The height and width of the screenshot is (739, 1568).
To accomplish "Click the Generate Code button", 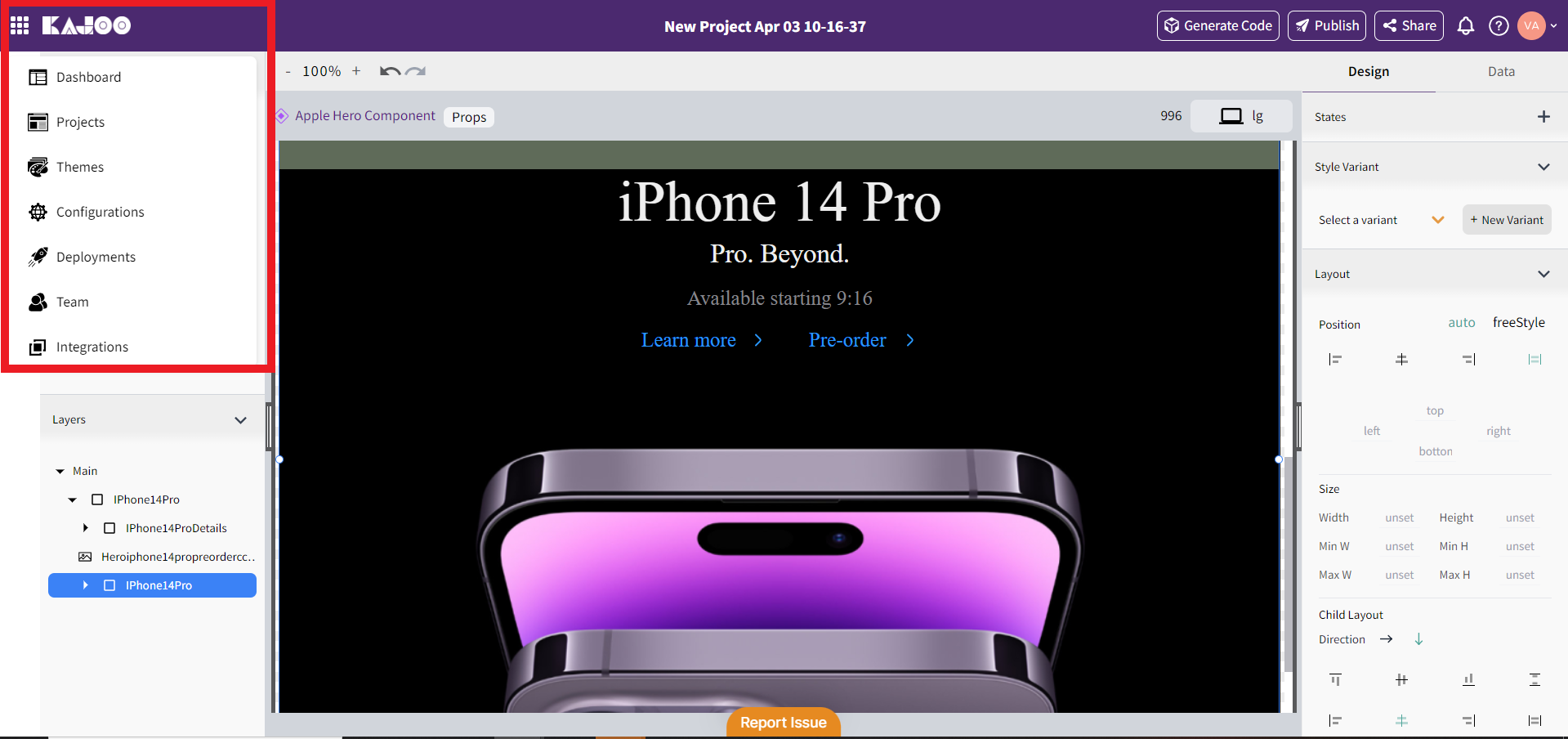I will click(1218, 25).
